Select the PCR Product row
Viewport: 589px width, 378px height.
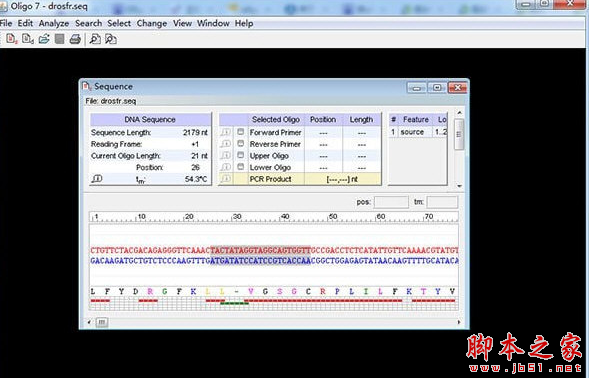tap(300, 179)
